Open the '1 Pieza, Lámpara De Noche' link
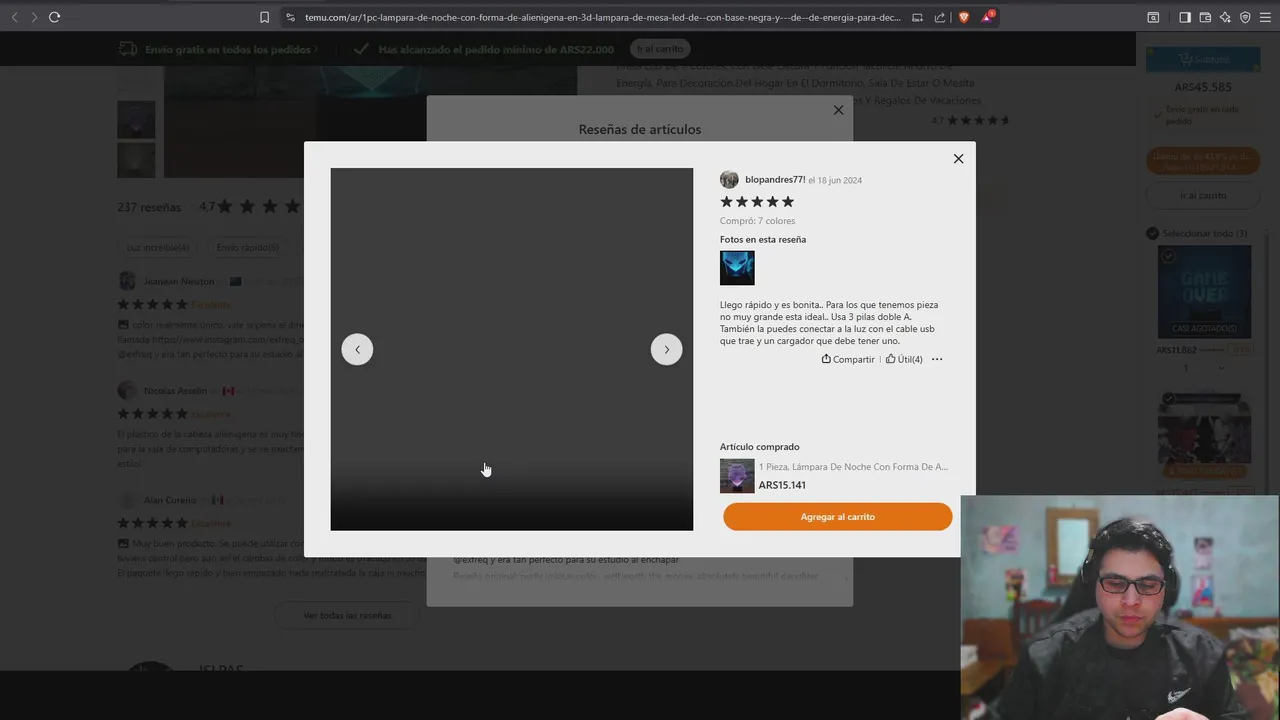The height and width of the screenshot is (720, 1280). click(853, 467)
